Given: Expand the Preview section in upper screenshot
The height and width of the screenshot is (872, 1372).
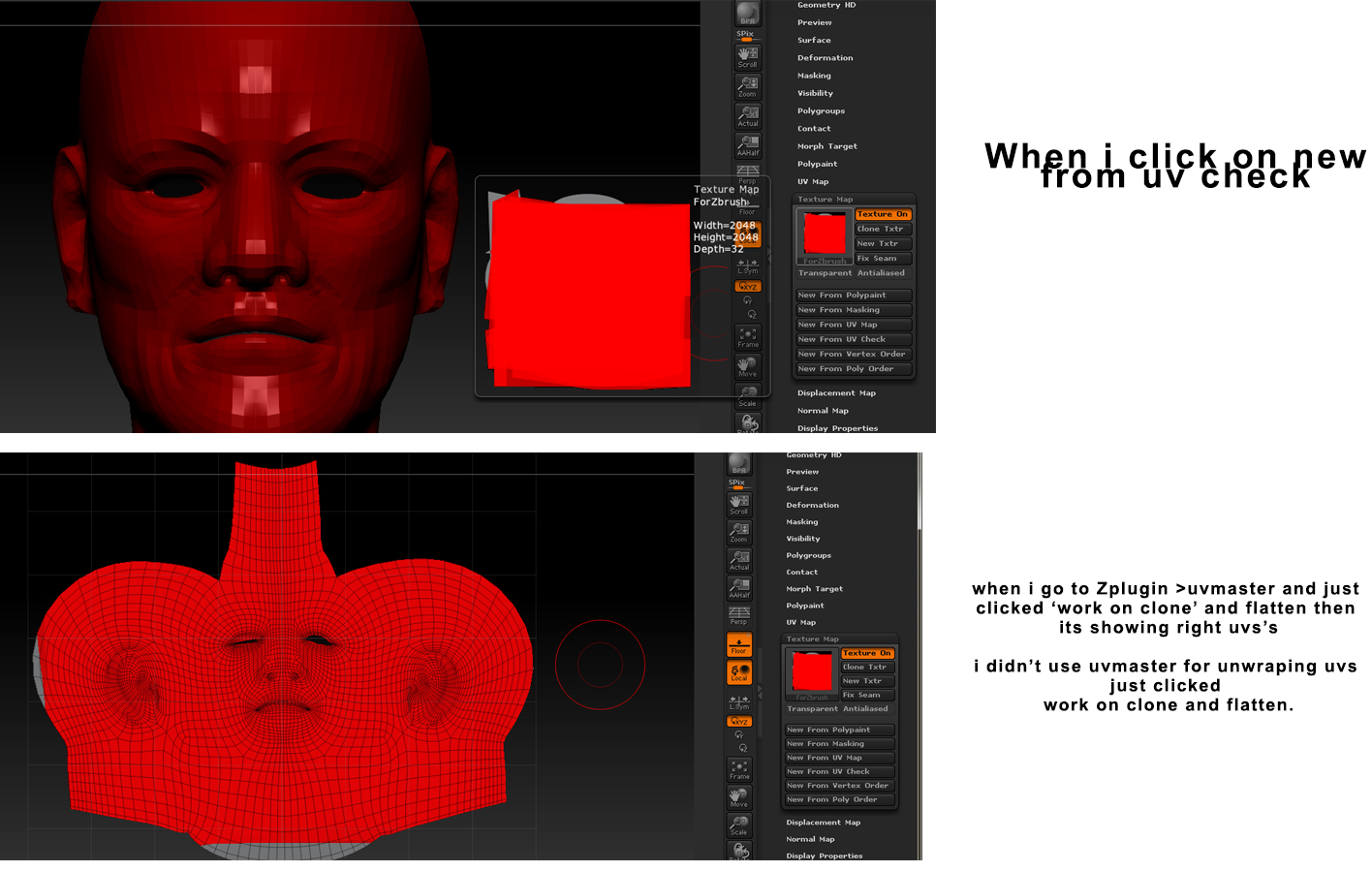Looking at the screenshot, I should click(815, 22).
